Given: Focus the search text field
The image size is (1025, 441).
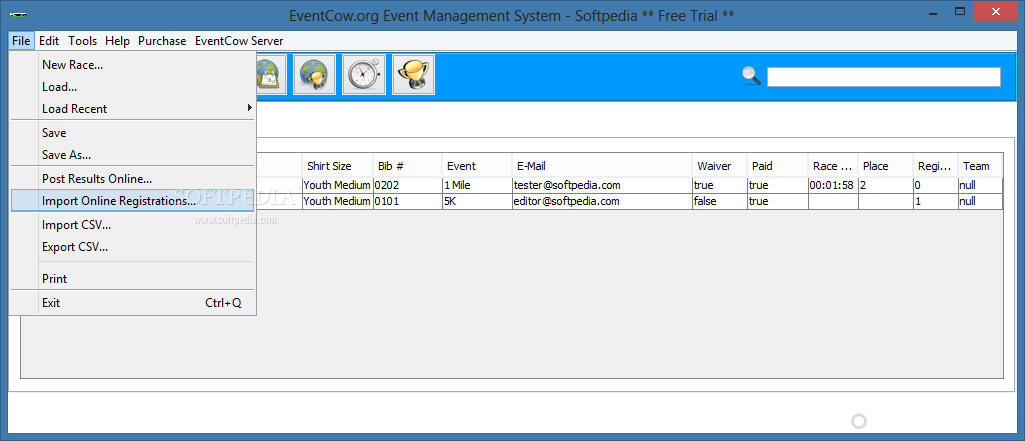Looking at the screenshot, I should tap(884, 76).
